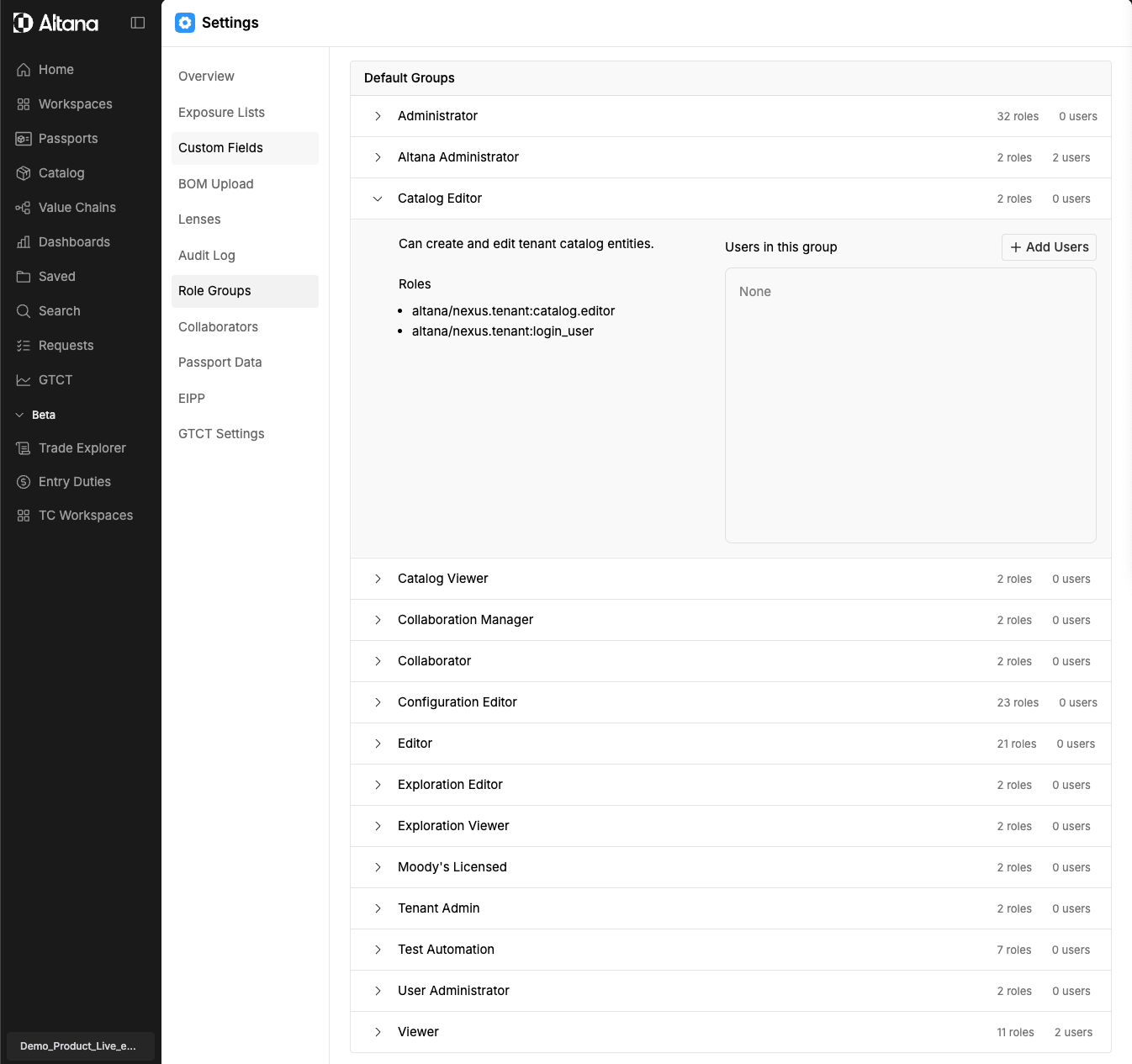Viewport: 1132px width, 1064px height.
Task: Click the Default Groups heading
Action: click(410, 78)
